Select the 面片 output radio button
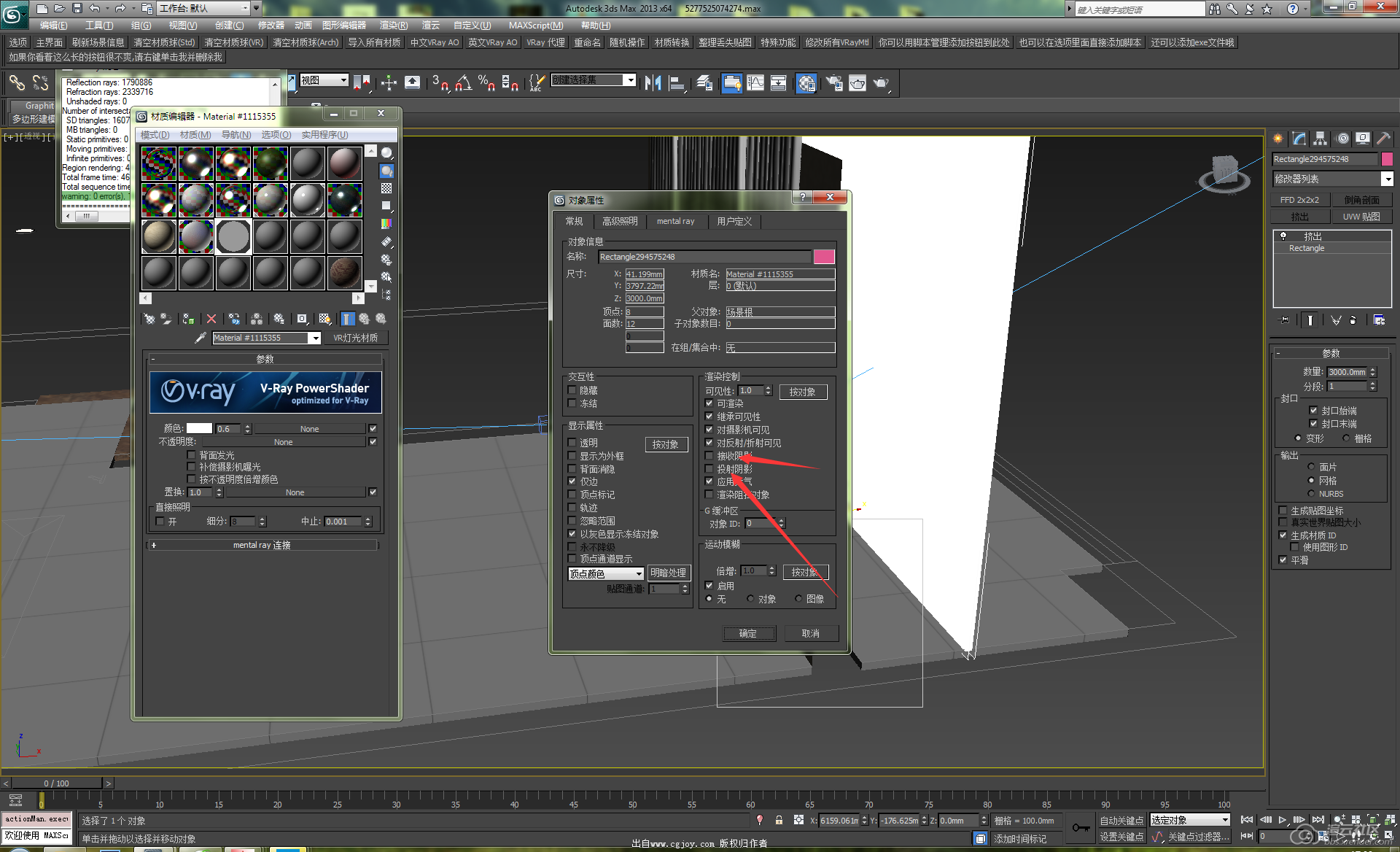This screenshot has height=852, width=1400. coord(1311,467)
